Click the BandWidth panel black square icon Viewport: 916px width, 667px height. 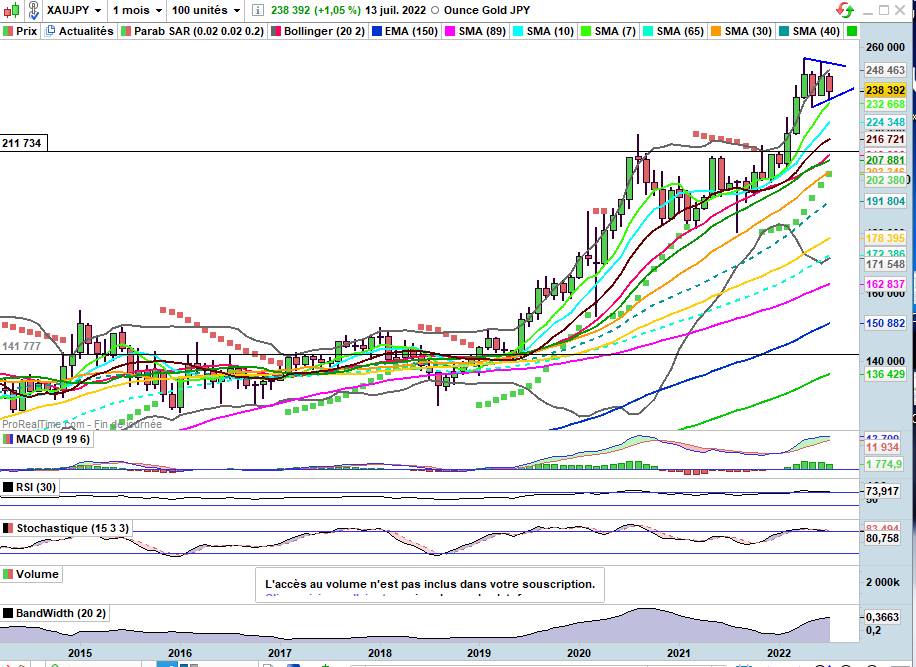[x=8, y=613]
